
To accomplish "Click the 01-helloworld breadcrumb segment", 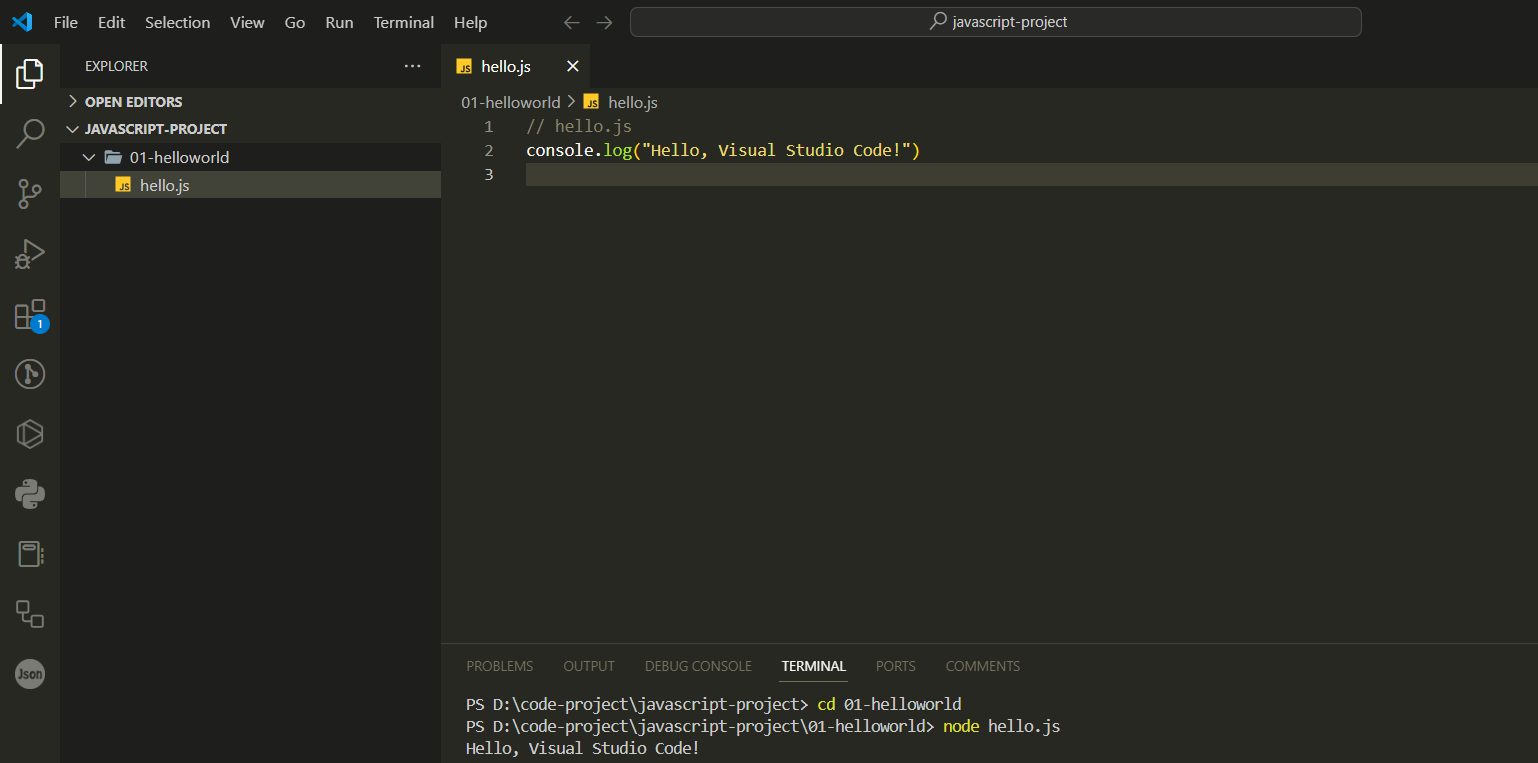I will click(x=511, y=102).
